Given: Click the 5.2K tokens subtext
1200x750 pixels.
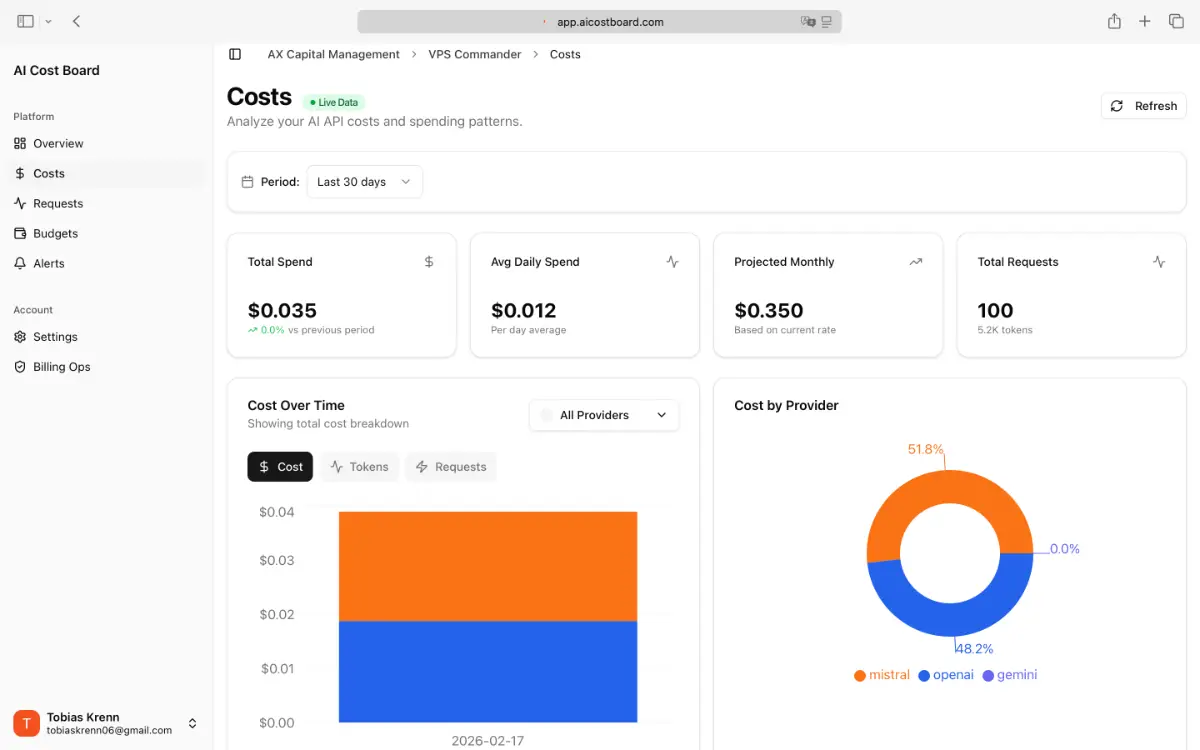Looking at the screenshot, I should click(1005, 330).
